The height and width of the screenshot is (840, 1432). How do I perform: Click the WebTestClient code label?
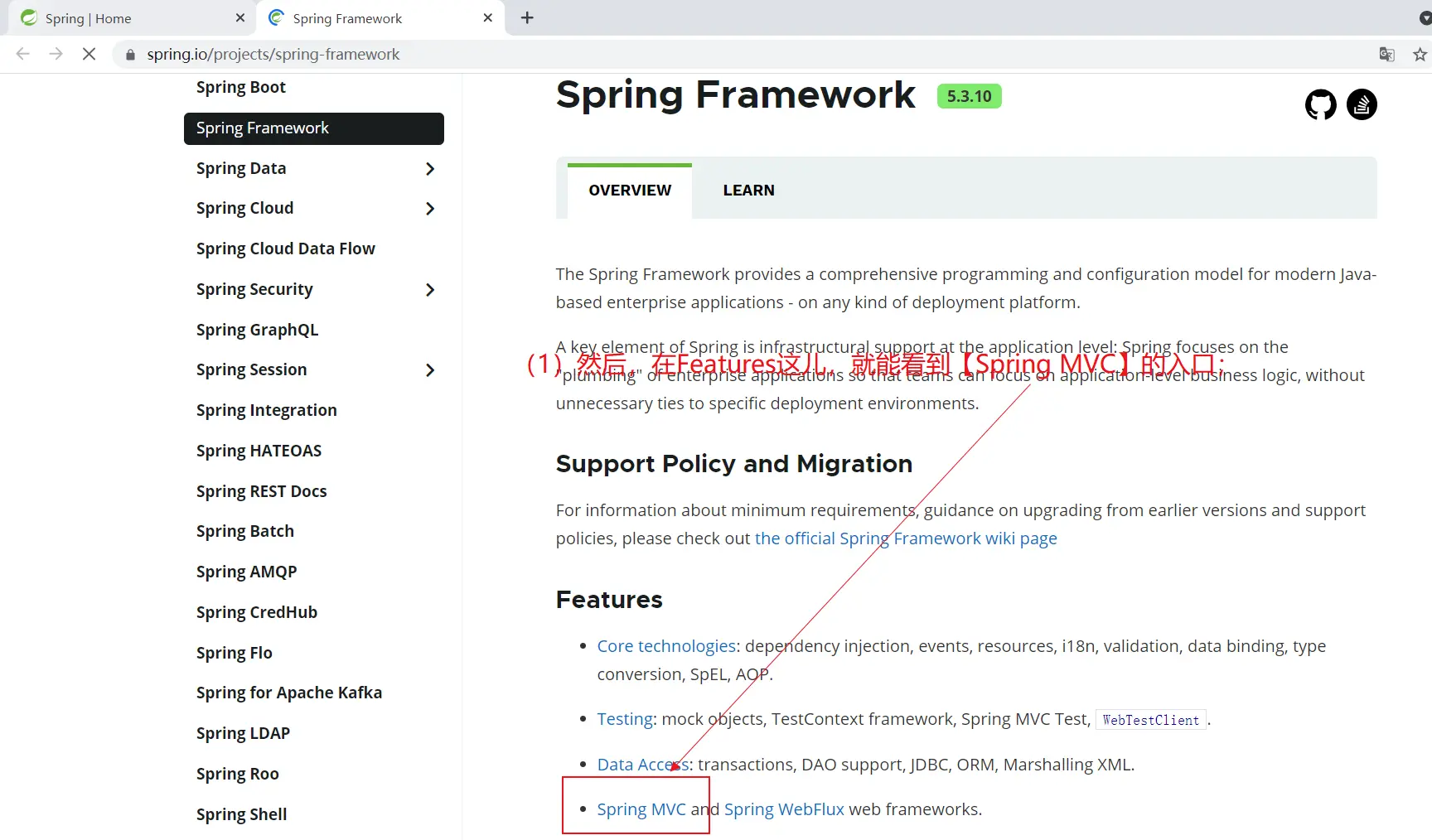tap(1150, 720)
